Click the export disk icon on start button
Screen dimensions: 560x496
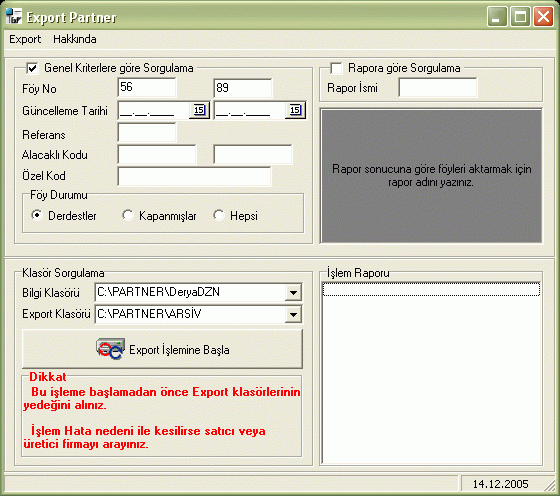(x=110, y=349)
